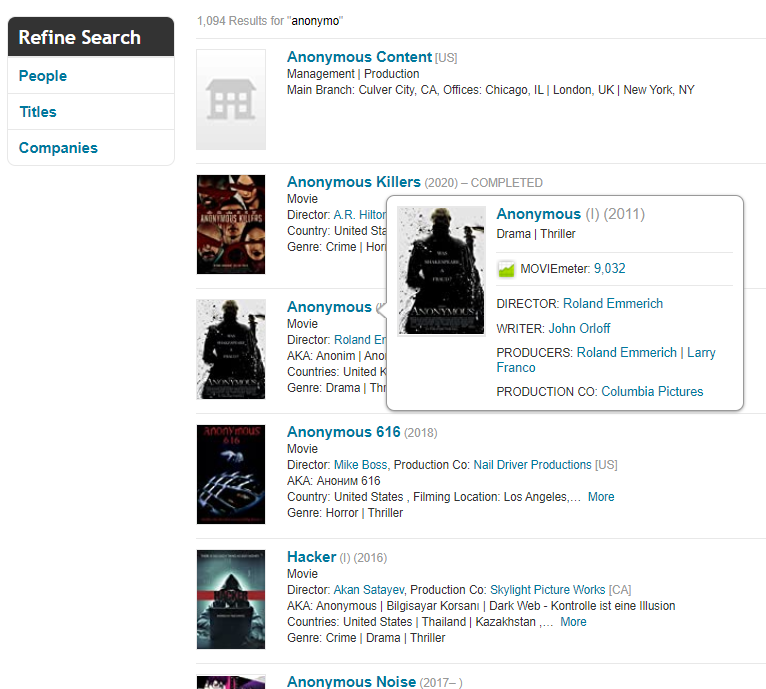Click 'Main Branch: Culver City, CA' text
The image size is (766, 689).
362,90
